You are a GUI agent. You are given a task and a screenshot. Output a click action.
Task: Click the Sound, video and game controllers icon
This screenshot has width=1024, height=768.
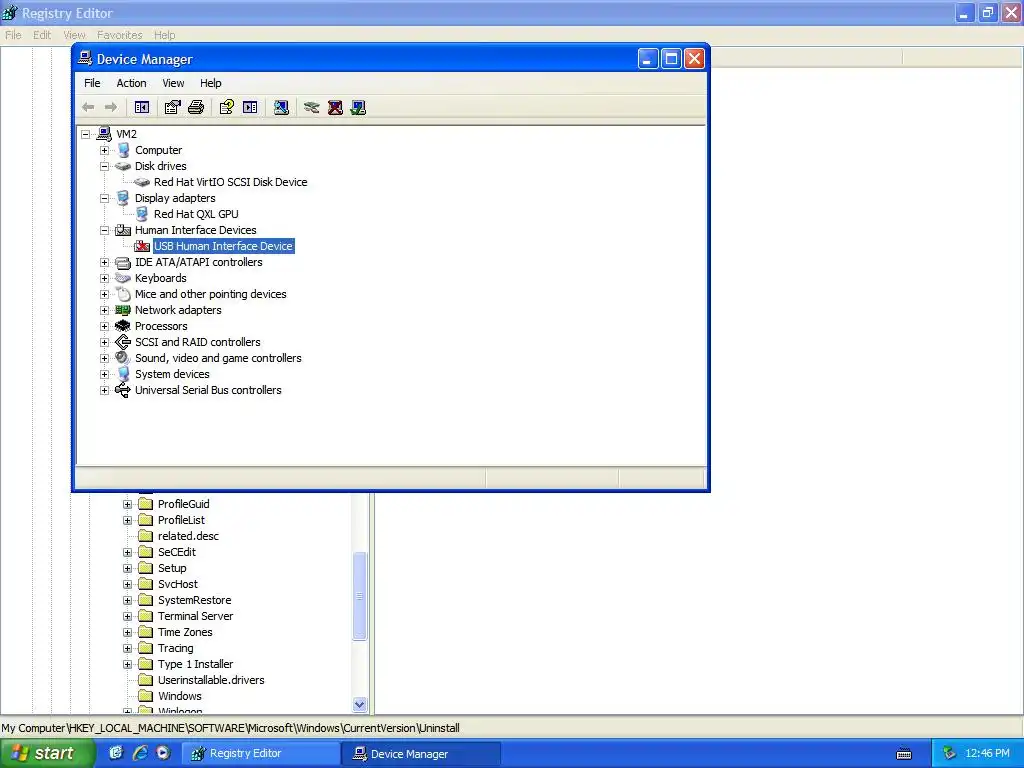point(123,358)
